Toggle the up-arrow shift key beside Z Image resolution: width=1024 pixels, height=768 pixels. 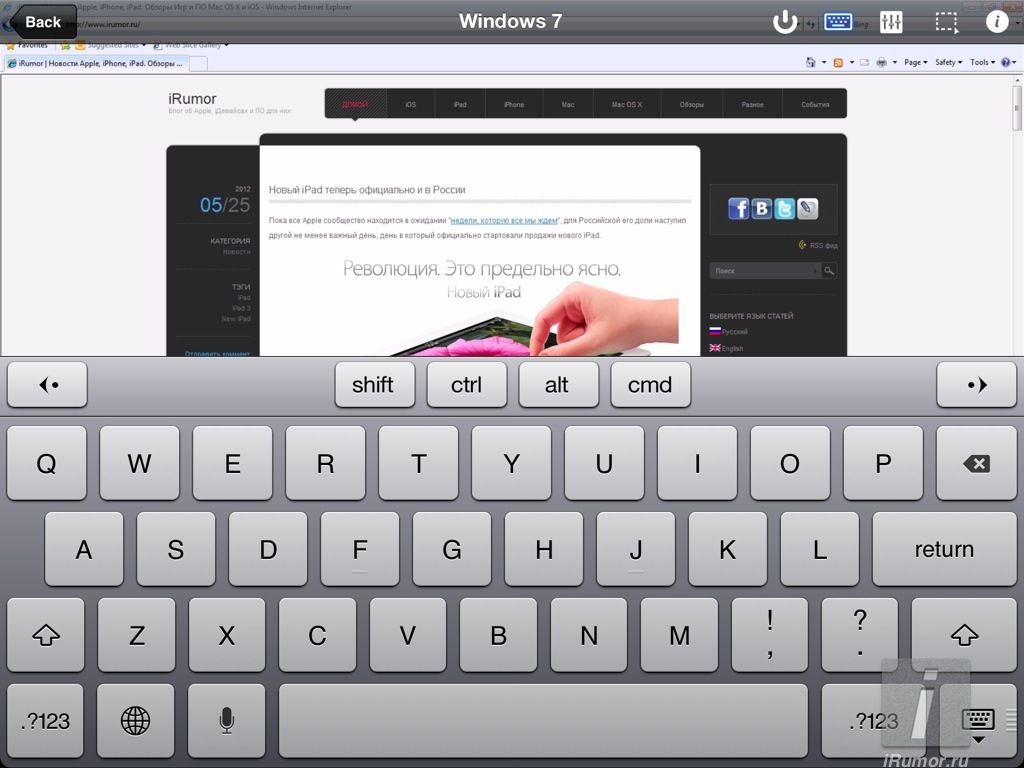(46, 635)
